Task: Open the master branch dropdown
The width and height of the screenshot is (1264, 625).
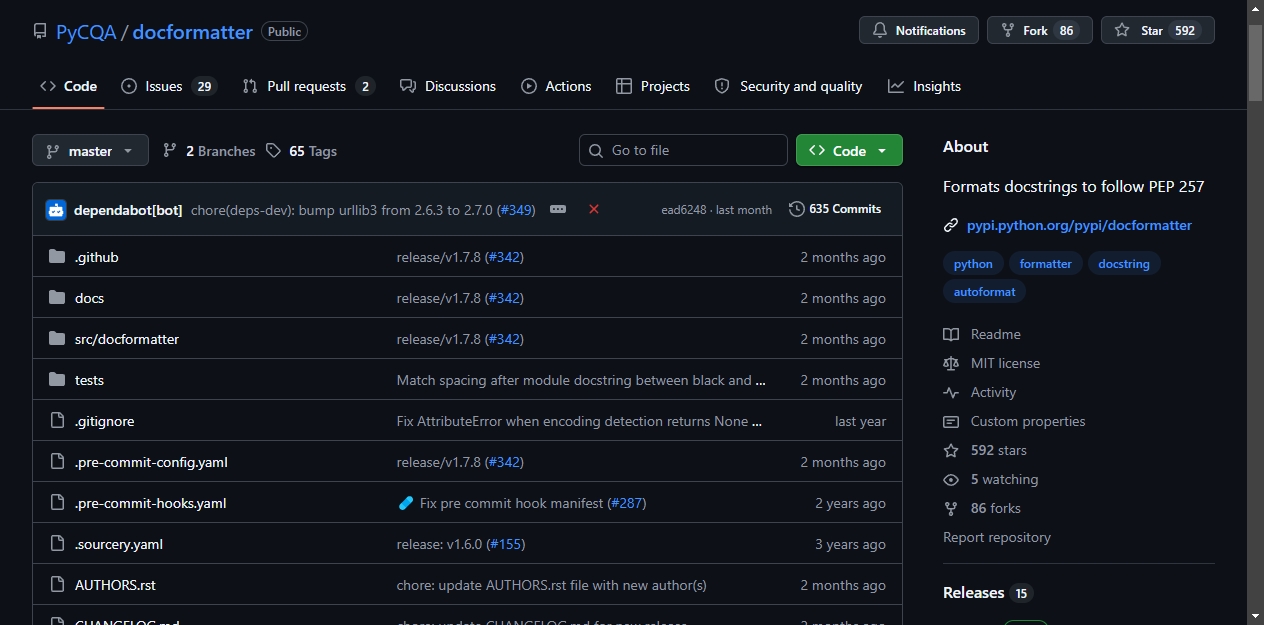Action: [x=90, y=151]
